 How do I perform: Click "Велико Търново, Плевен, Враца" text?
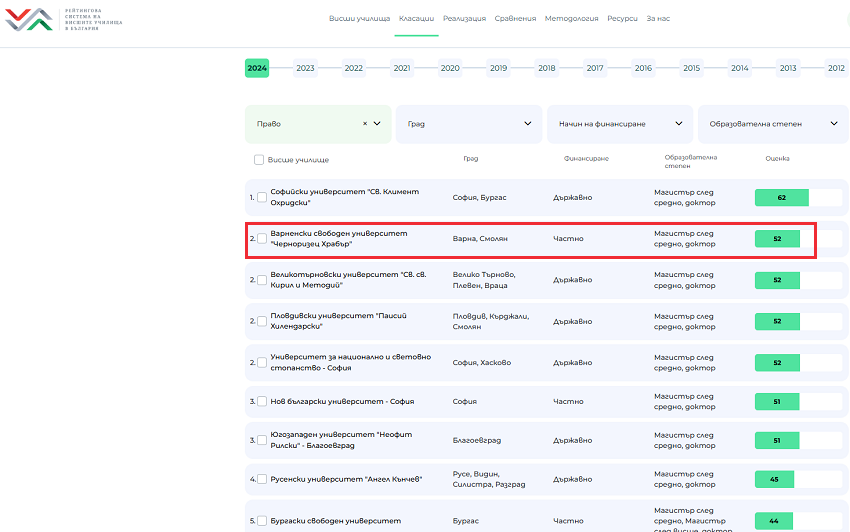tap(484, 280)
